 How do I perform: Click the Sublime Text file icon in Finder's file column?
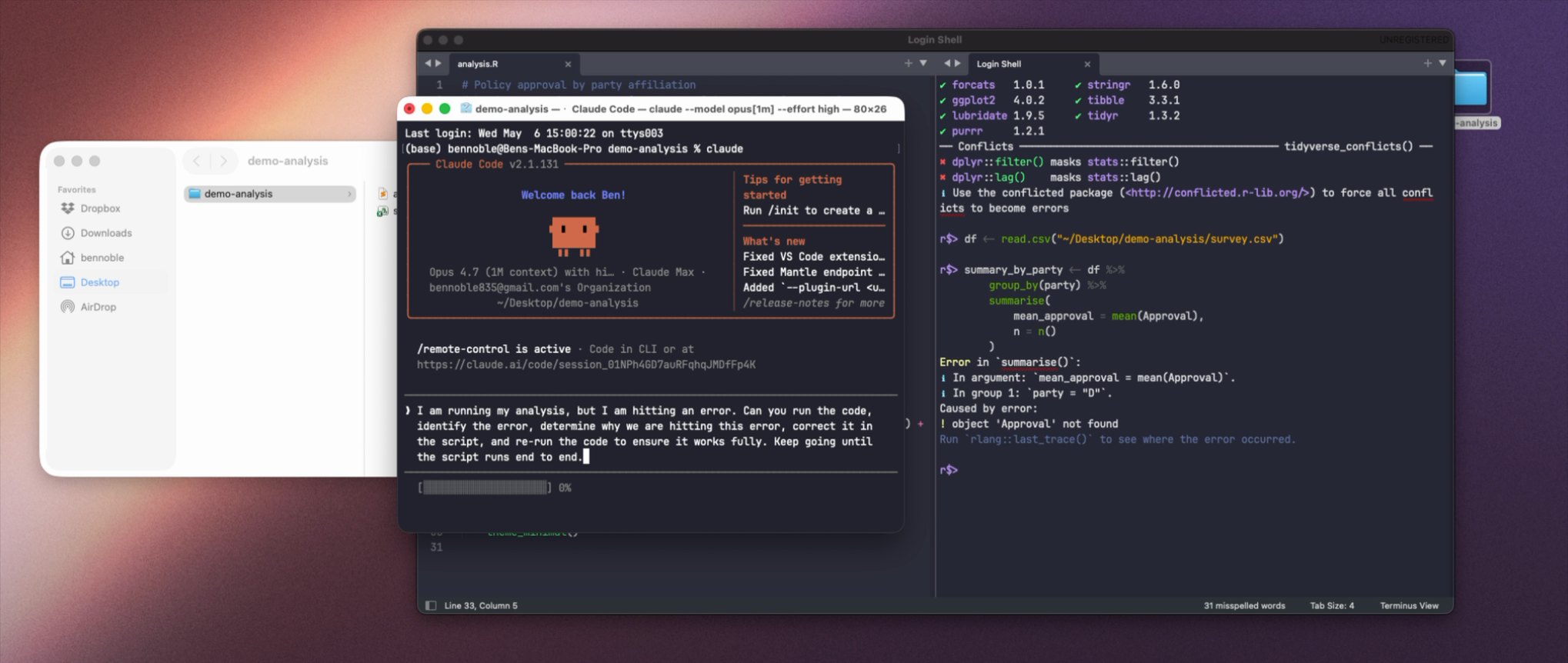coord(382,194)
